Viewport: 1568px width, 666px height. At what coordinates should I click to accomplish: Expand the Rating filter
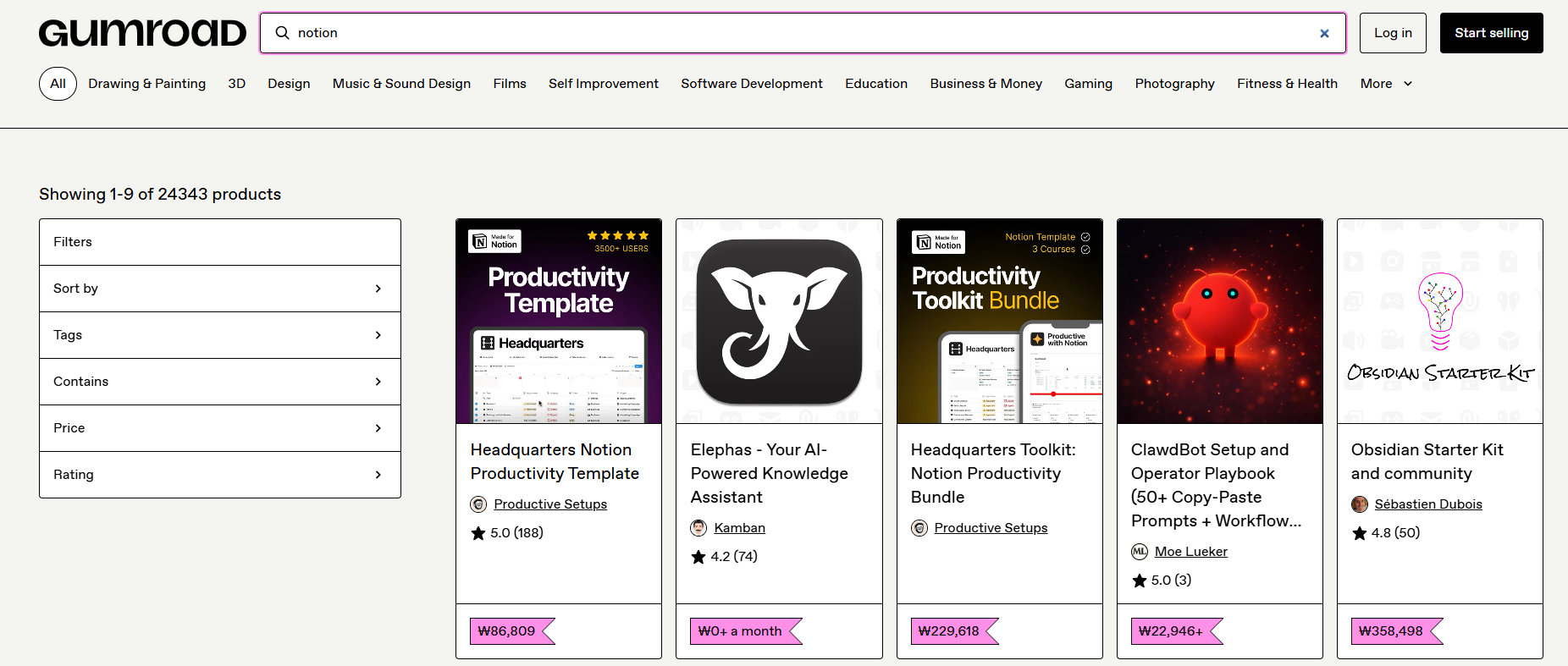click(x=220, y=475)
